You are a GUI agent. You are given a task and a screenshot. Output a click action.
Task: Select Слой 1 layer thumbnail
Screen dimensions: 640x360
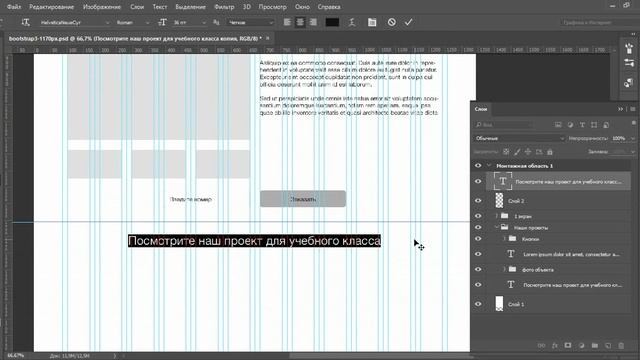pyautogui.click(x=499, y=304)
